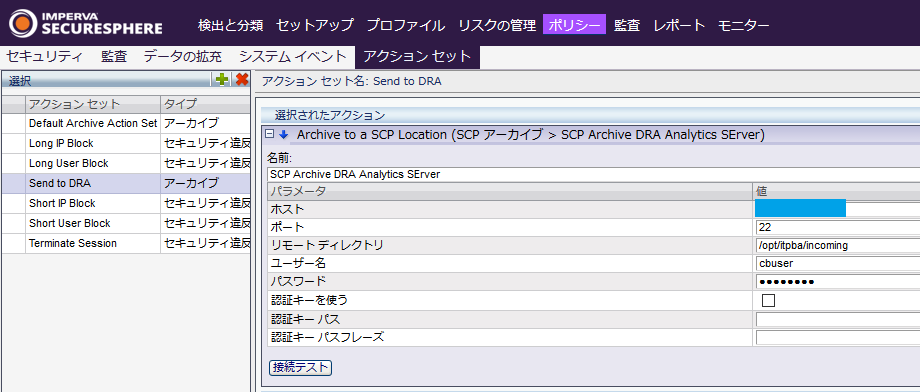The image size is (920, 392).
Task: Select the Short IP Block row
Action: click(126, 203)
